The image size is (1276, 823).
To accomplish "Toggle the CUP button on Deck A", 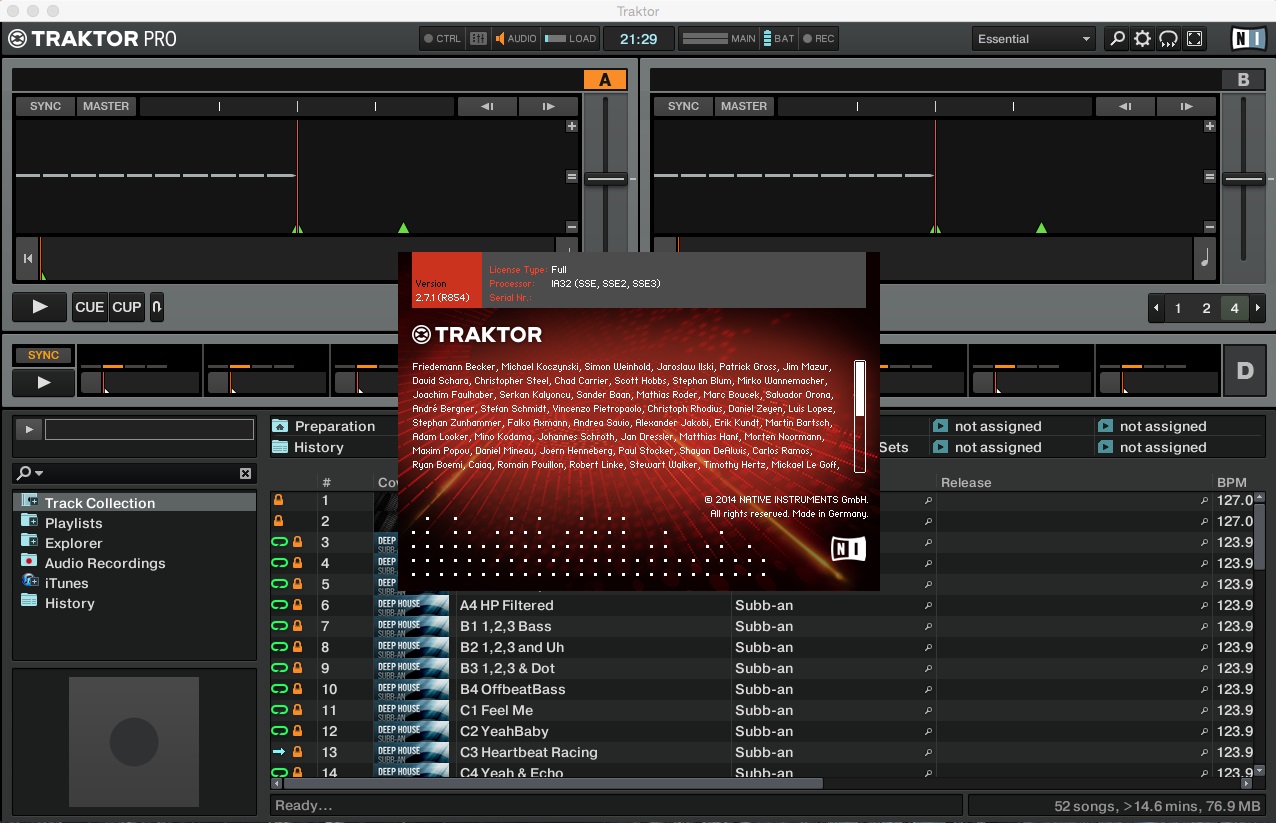I will (127, 307).
